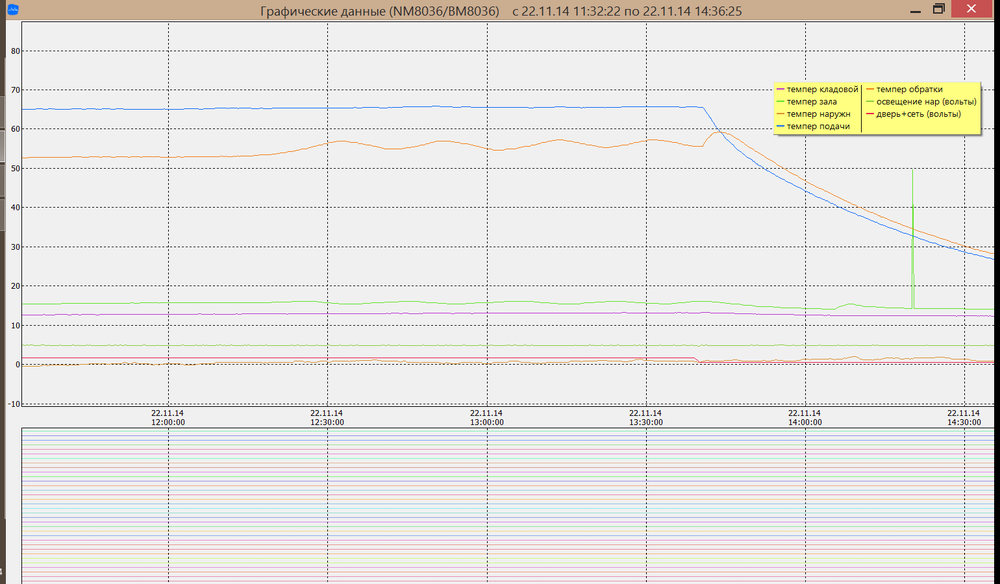Click the 22.11.14 12:00:00 axis timestamp
The image size is (1000, 584).
click(167, 417)
